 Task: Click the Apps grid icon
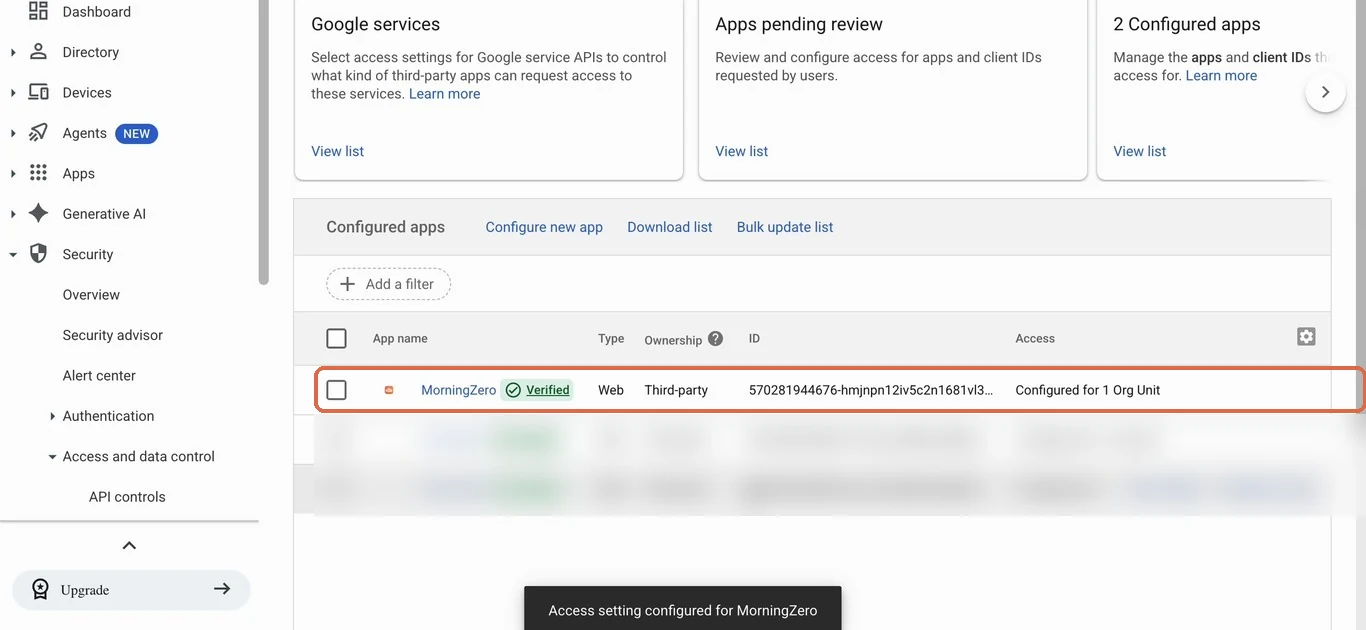click(38, 173)
